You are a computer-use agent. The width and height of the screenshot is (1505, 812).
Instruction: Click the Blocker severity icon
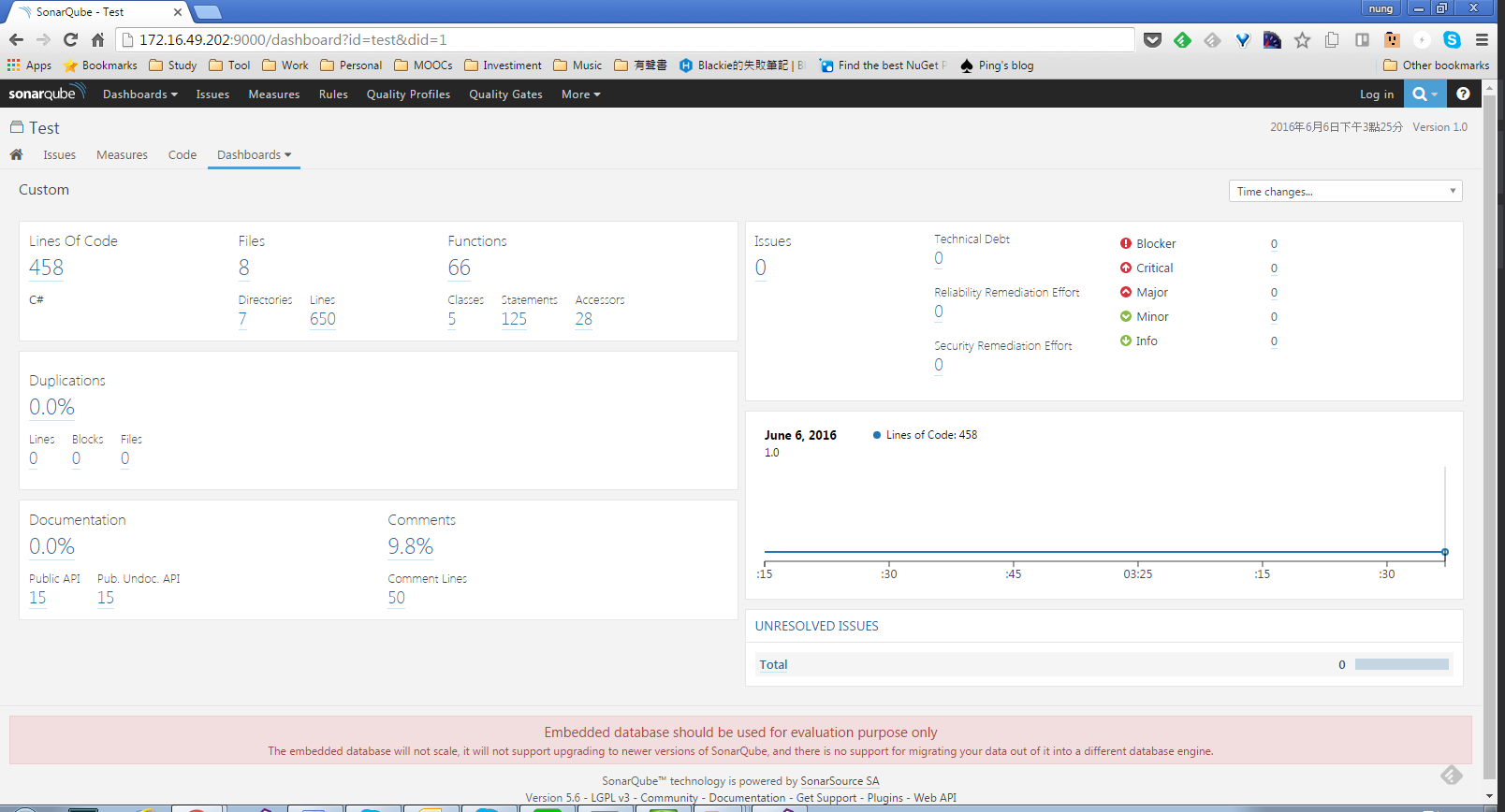click(1126, 243)
